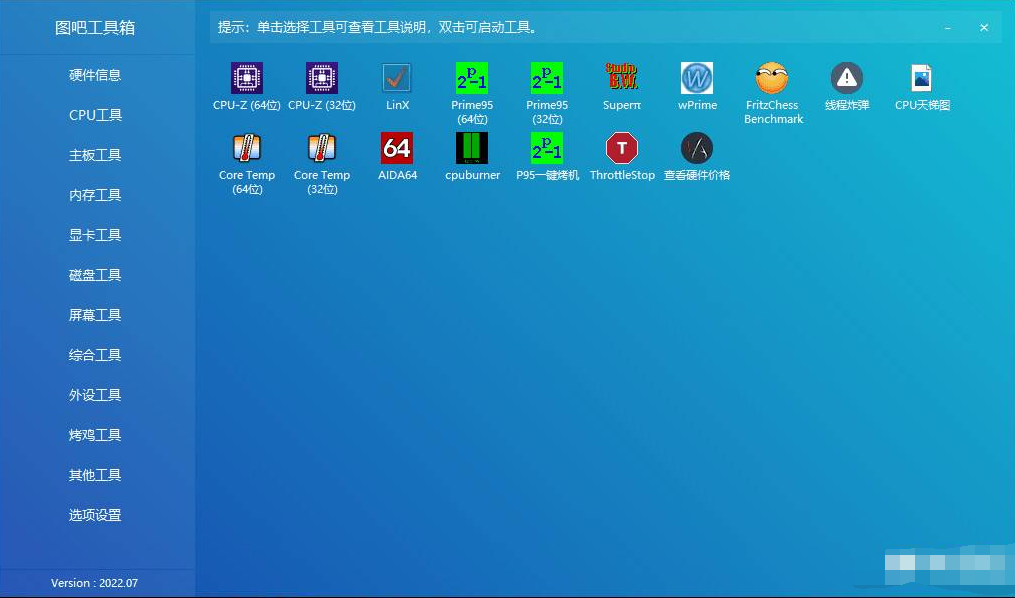Click the Version : 2022.07 label
The image size is (1015, 598).
pos(95,583)
